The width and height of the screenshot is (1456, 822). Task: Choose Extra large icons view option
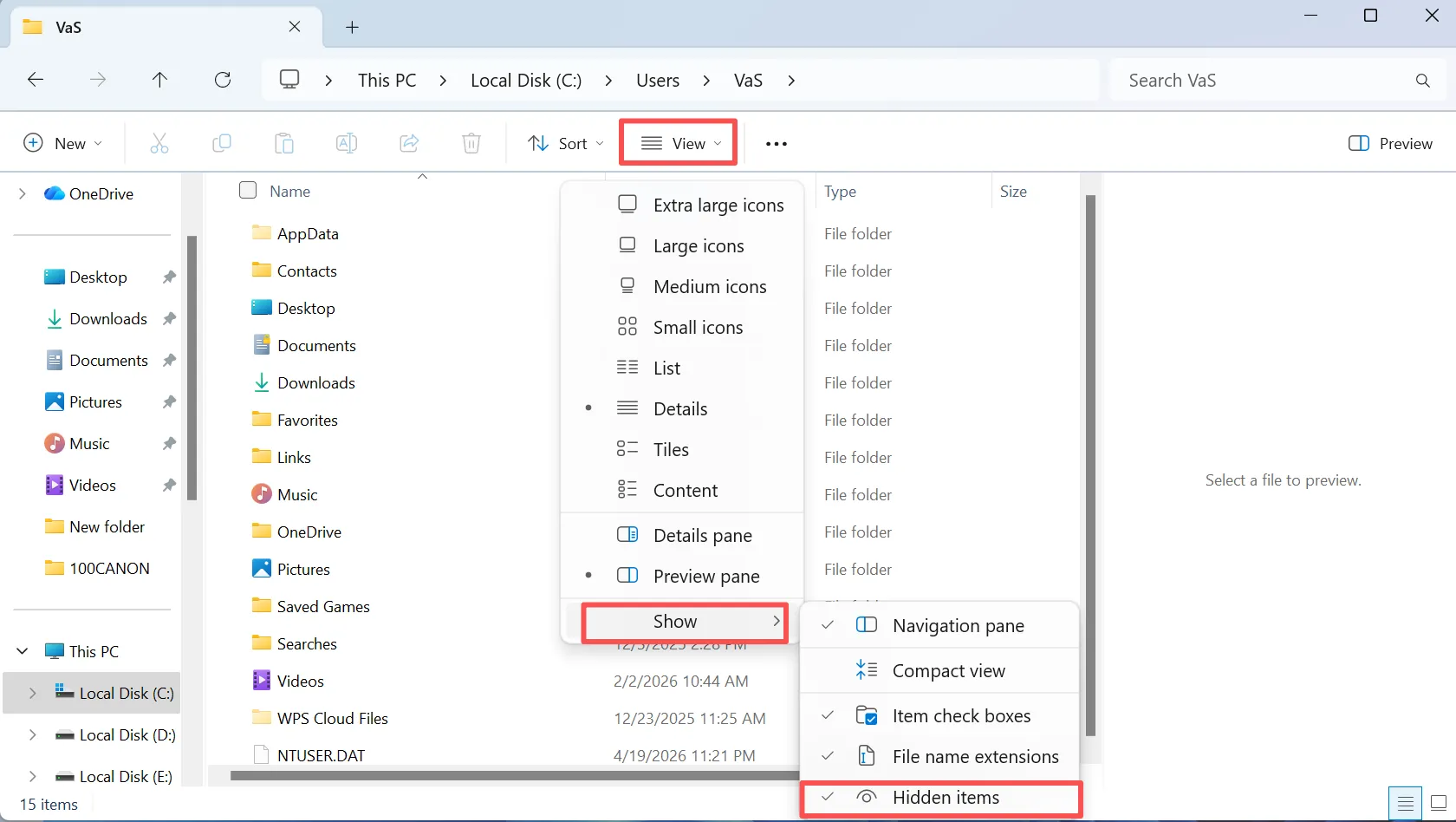[683, 205]
